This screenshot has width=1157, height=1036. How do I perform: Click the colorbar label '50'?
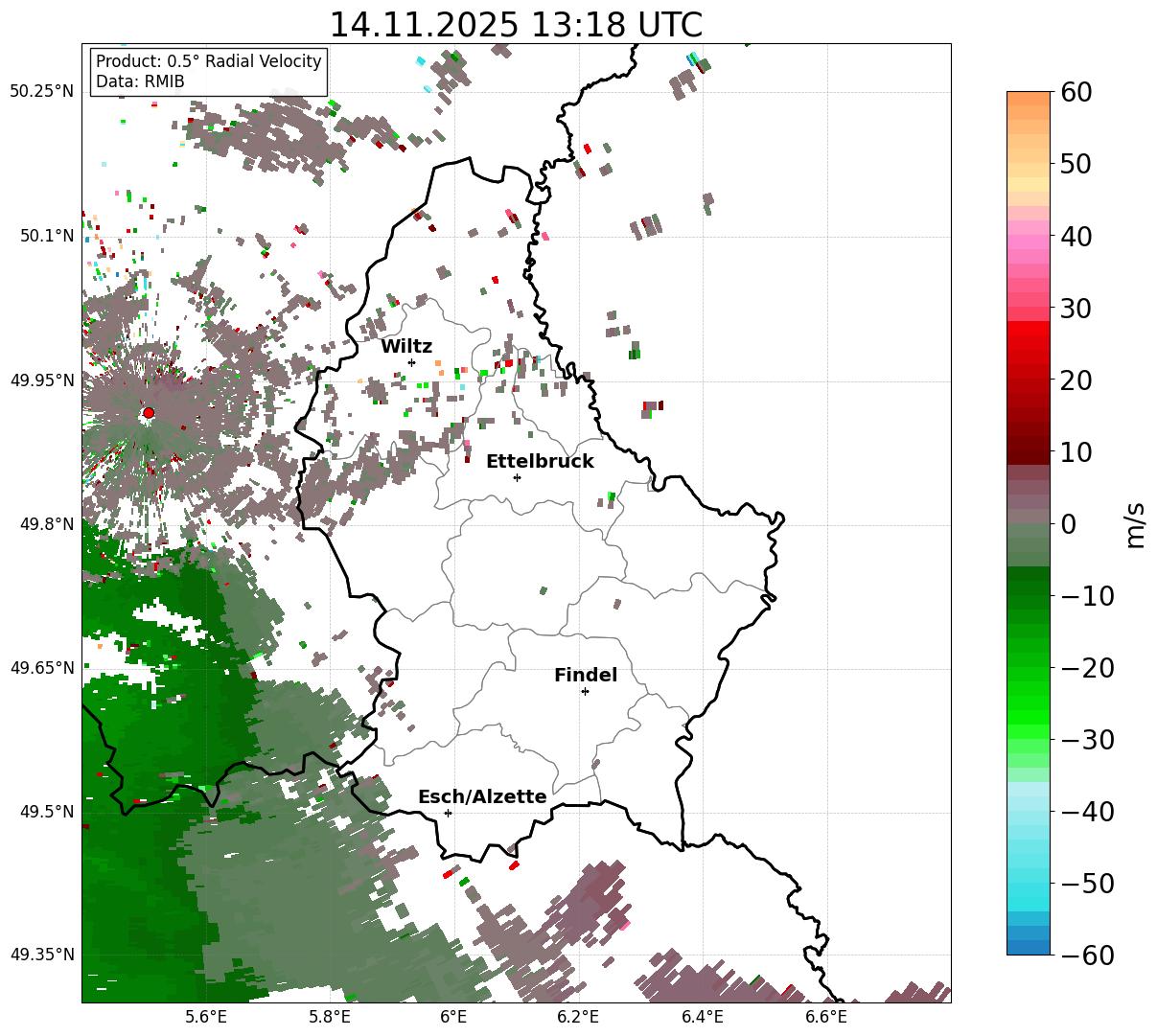coord(1075,164)
